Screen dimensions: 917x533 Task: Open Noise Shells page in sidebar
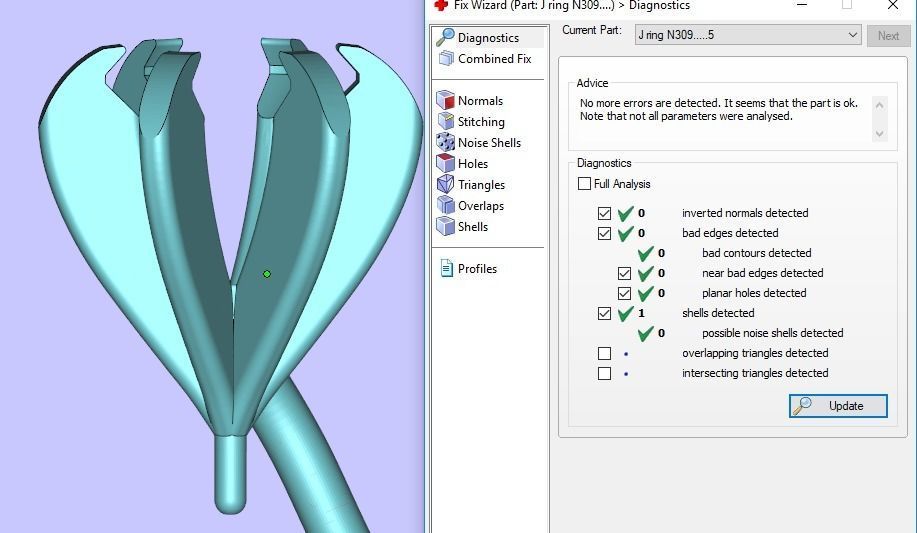(x=489, y=143)
